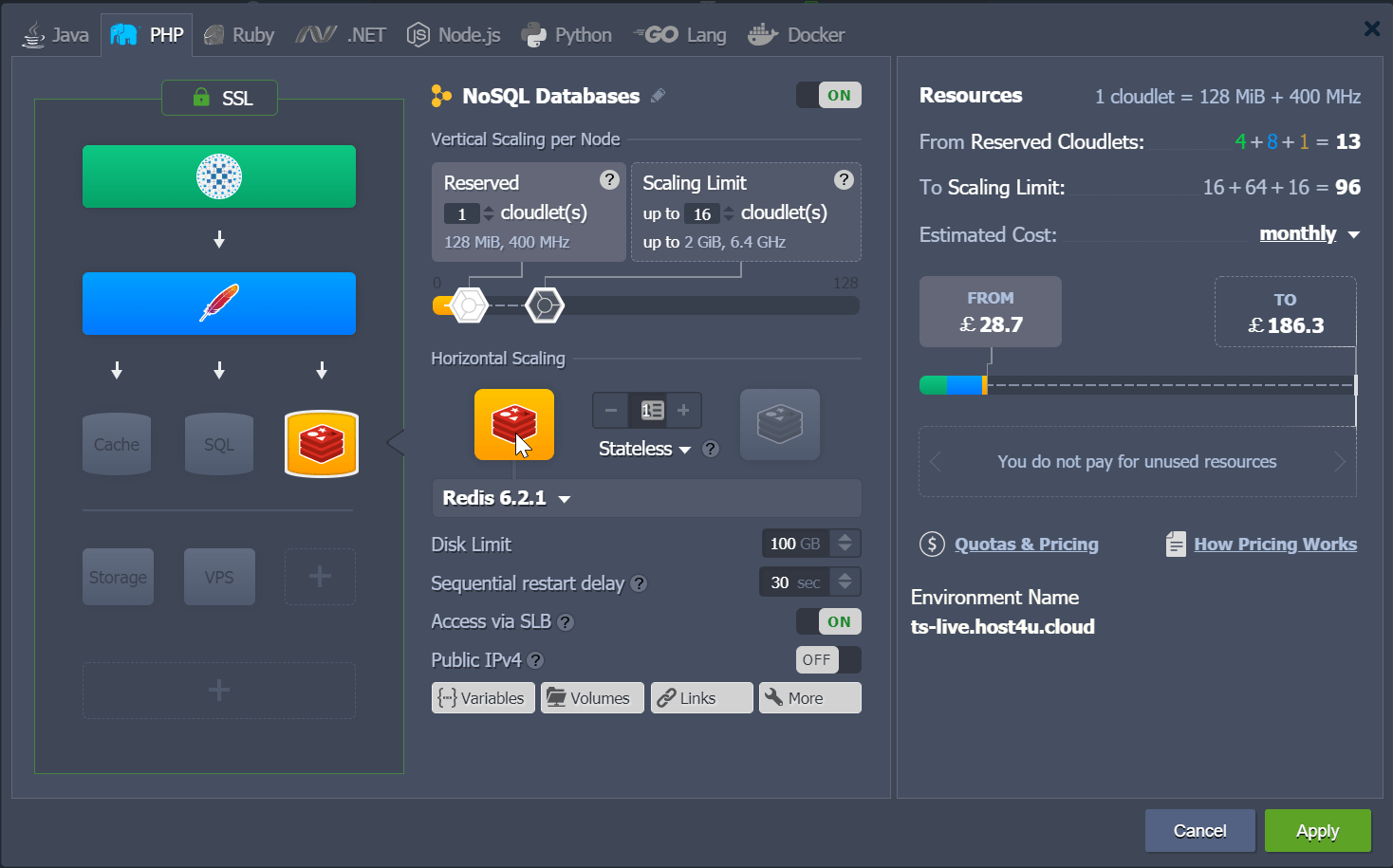Enable the Public IPv4 toggle

pyautogui.click(x=828, y=660)
